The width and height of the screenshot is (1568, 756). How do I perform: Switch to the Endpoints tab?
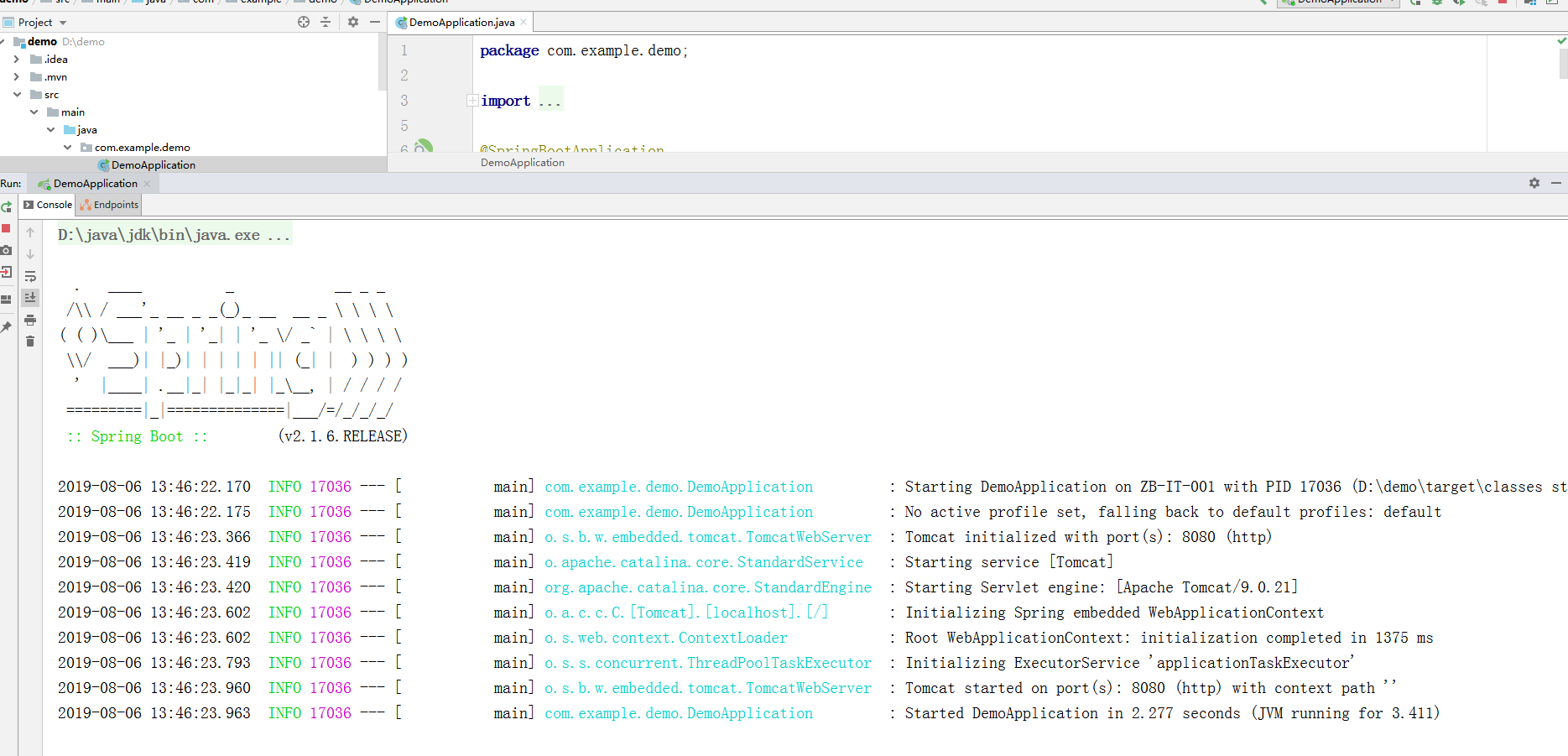point(109,205)
